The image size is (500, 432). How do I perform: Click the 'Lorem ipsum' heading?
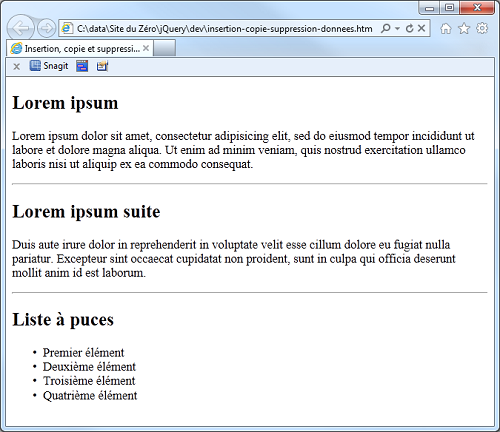pyautogui.click(x=65, y=102)
